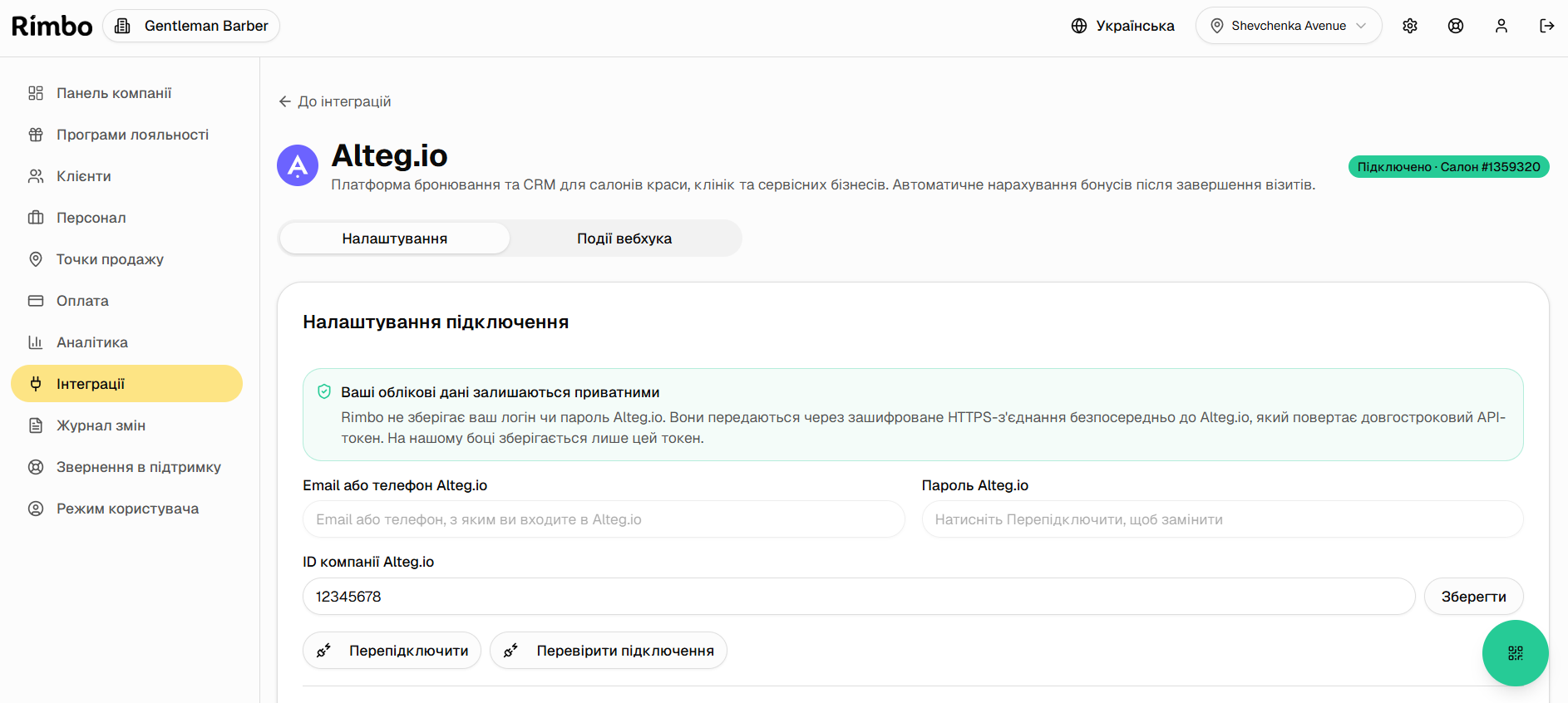Open Журнал змін in sidebar
Viewport: 1568px width, 703px height.
tap(126, 425)
